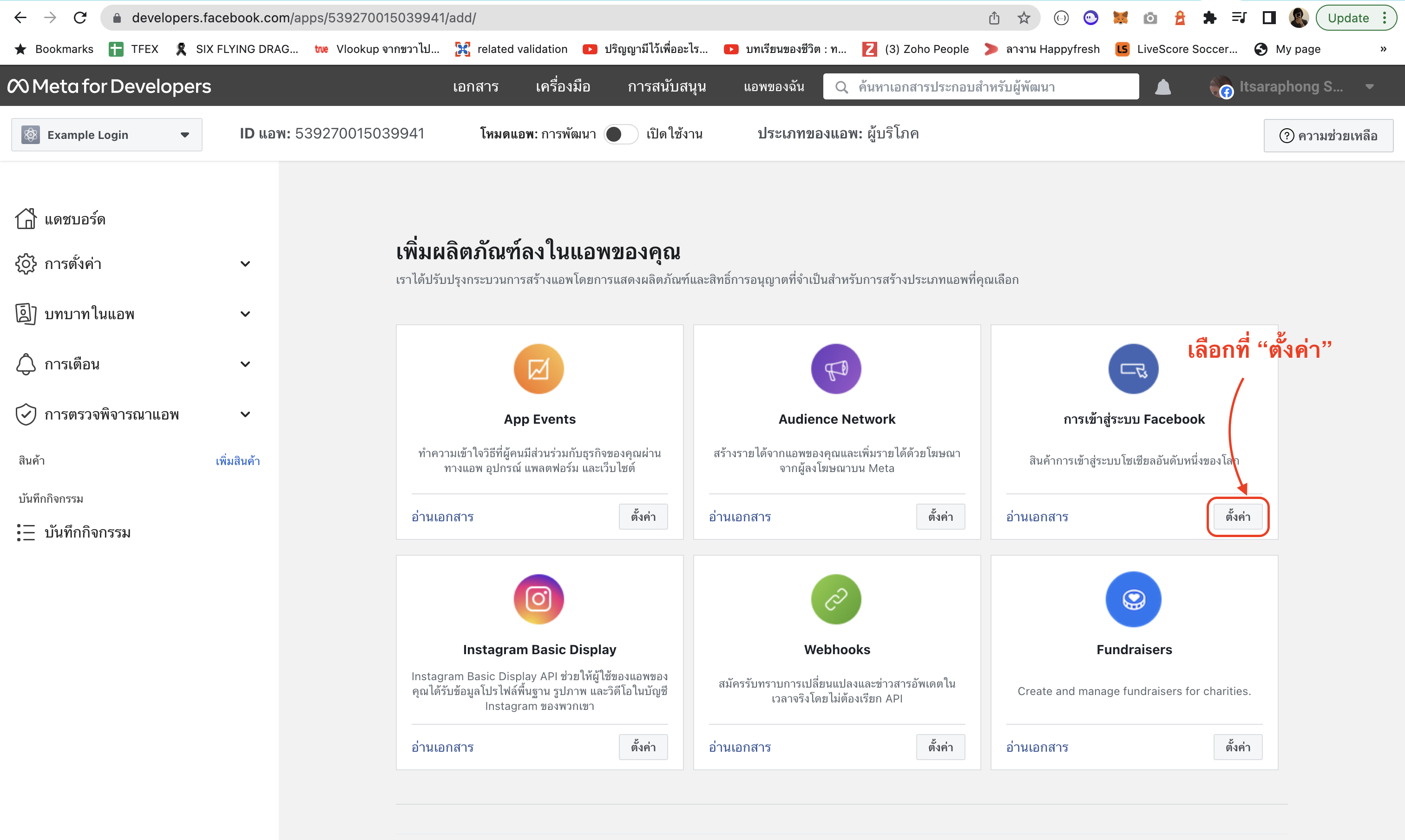
Task: Click ตั้งค่า for App Events
Action: pyautogui.click(x=643, y=516)
